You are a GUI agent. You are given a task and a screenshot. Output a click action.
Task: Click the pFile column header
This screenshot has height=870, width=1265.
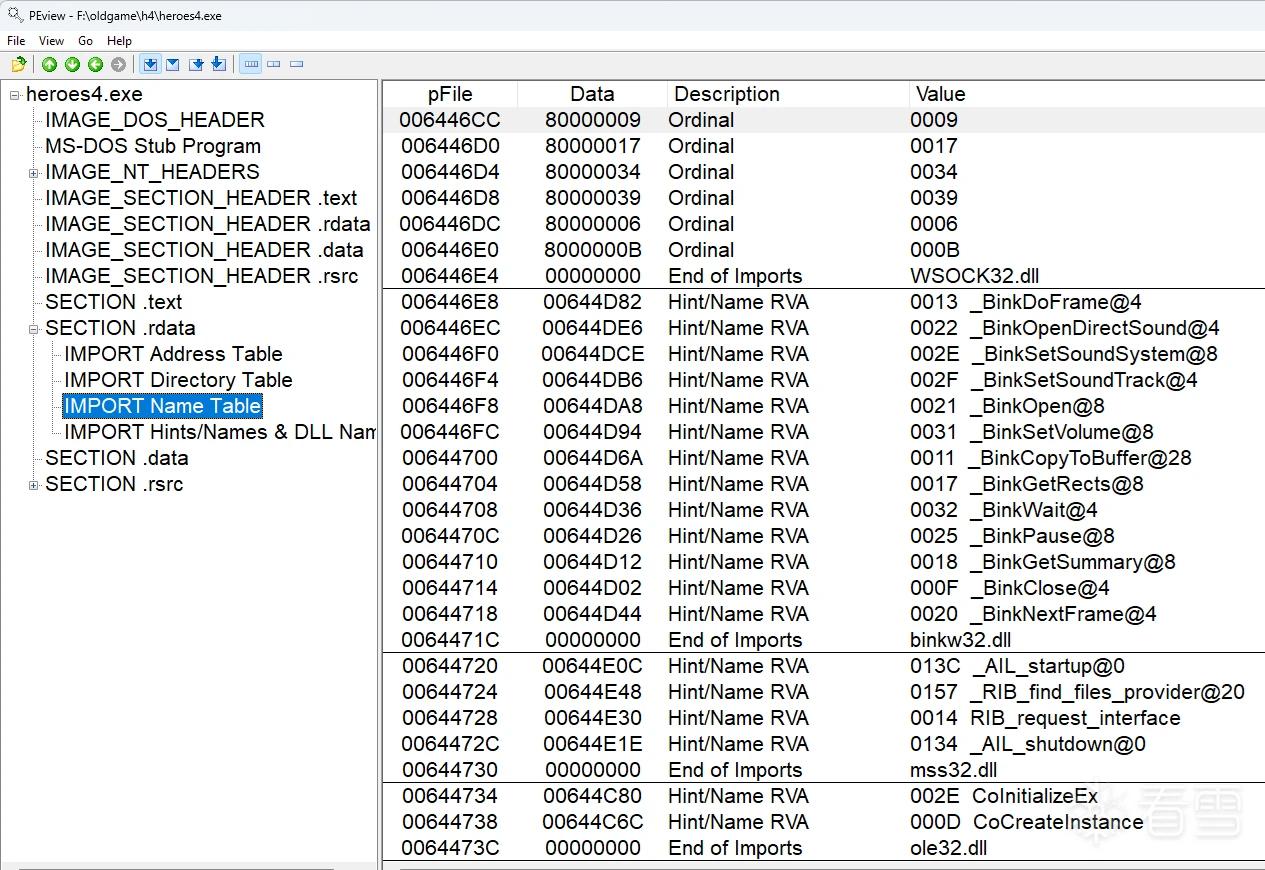[450, 94]
